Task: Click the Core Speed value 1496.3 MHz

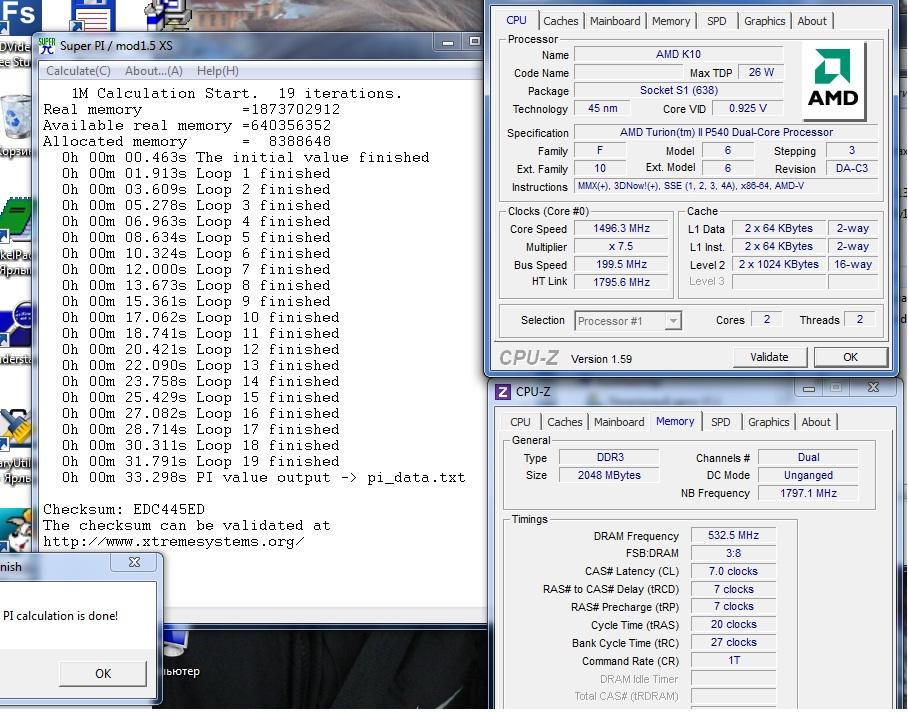Action: click(x=621, y=228)
